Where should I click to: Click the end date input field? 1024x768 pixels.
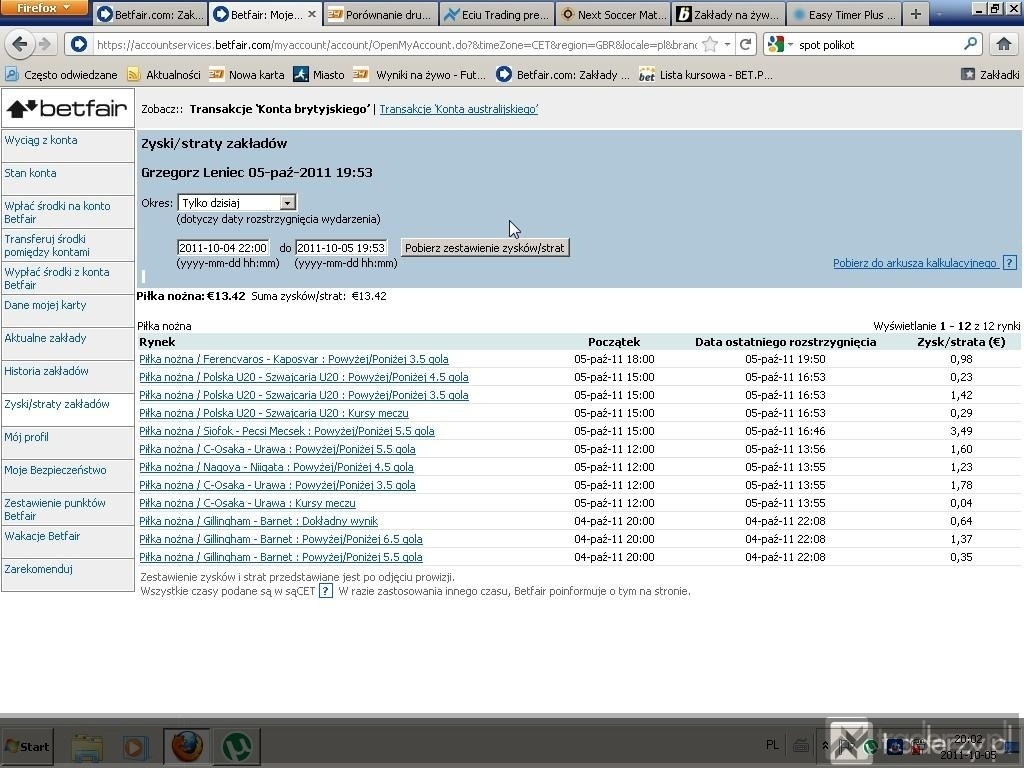[341, 248]
